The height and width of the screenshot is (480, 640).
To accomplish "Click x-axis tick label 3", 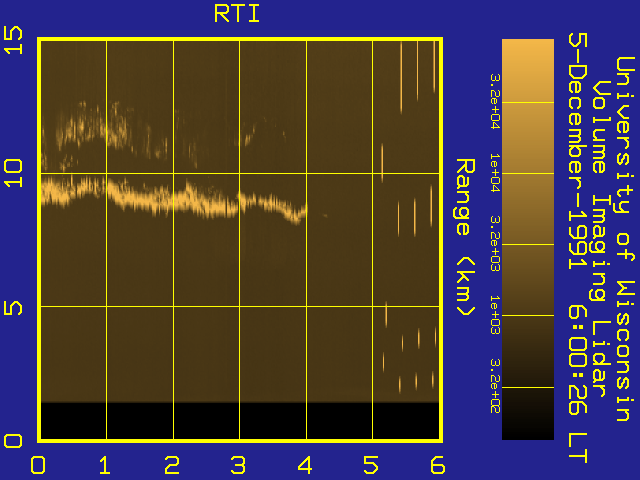I will click(238, 465).
